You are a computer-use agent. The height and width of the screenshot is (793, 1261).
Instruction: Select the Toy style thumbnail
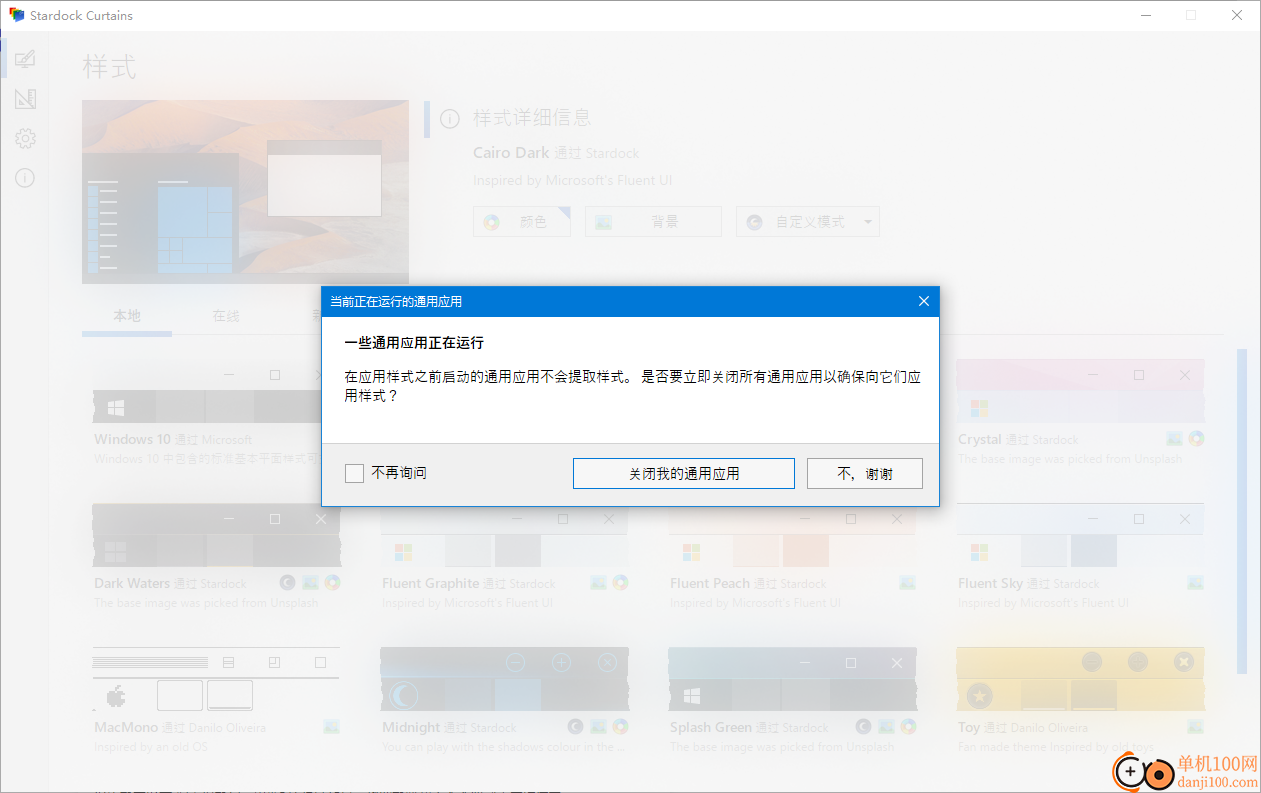[1080, 679]
